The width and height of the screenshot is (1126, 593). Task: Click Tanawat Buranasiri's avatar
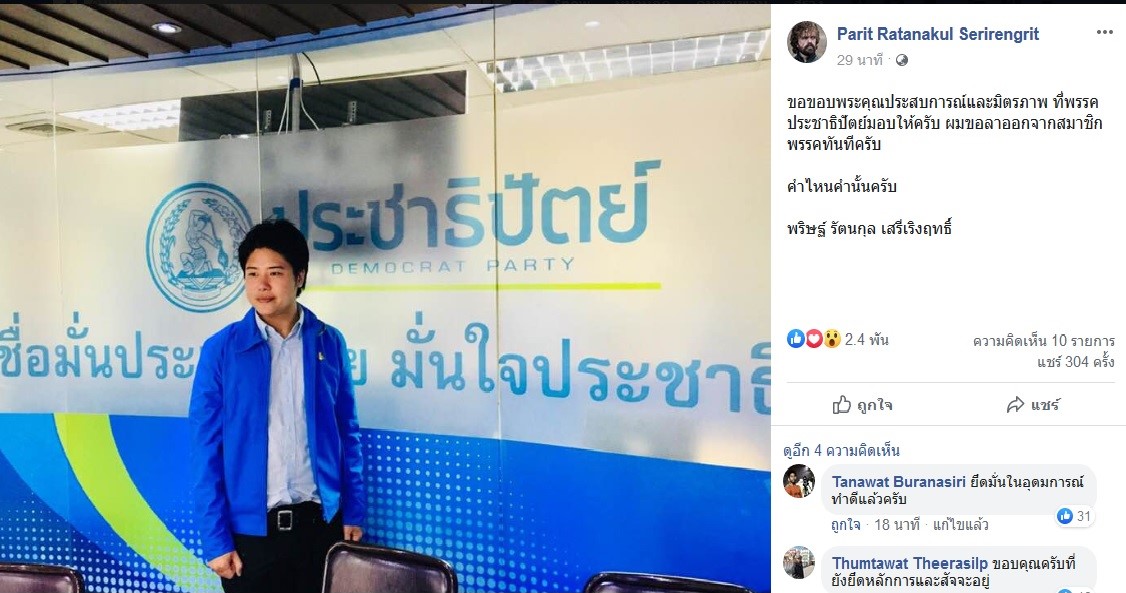click(799, 481)
